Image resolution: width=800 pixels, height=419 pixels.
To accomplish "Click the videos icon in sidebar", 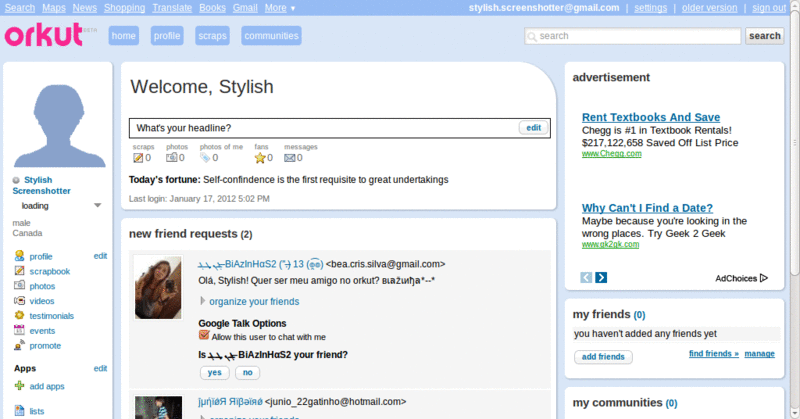I will (x=19, y=301).
